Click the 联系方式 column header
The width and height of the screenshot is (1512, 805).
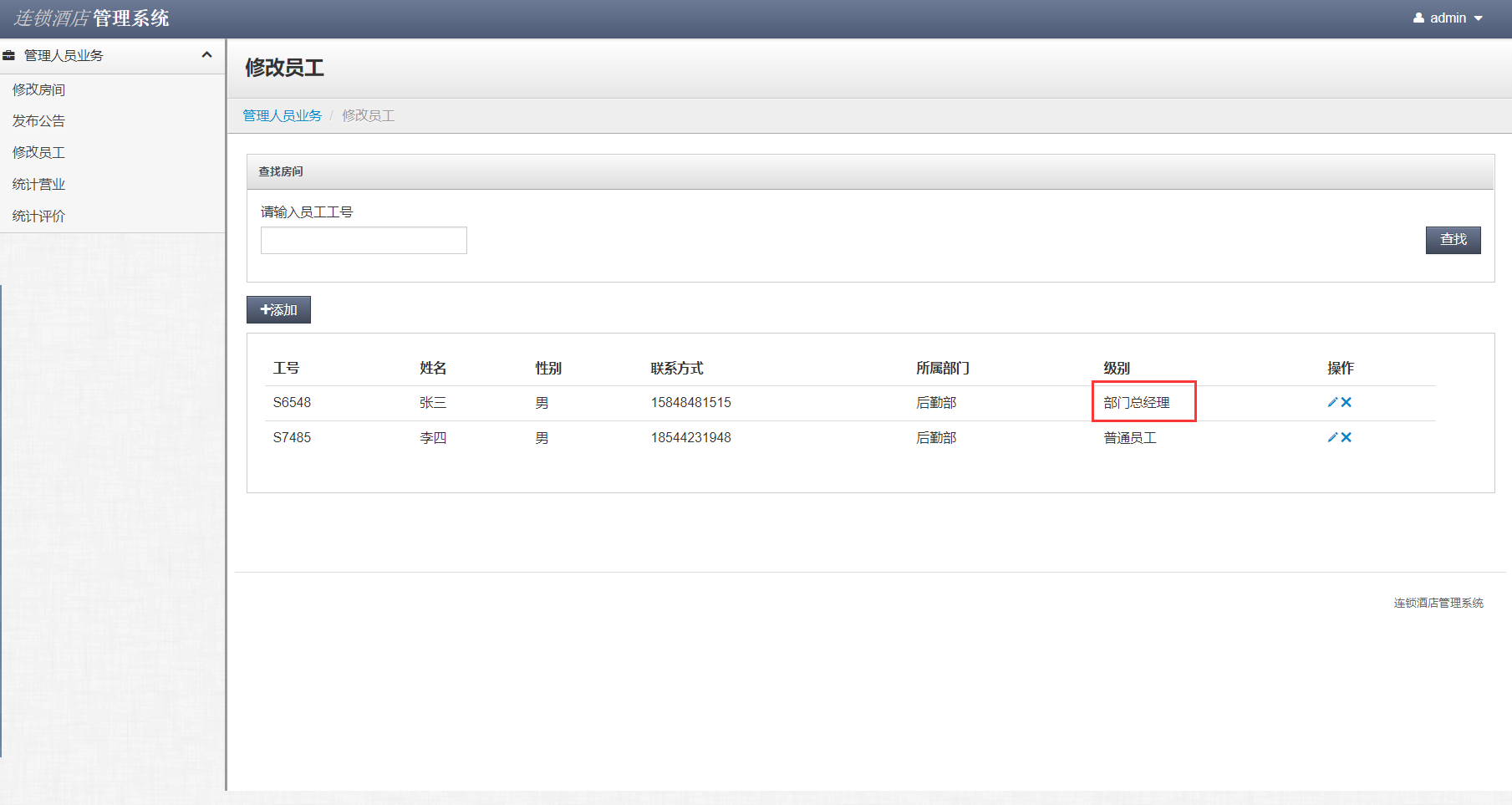pos(677,368)
